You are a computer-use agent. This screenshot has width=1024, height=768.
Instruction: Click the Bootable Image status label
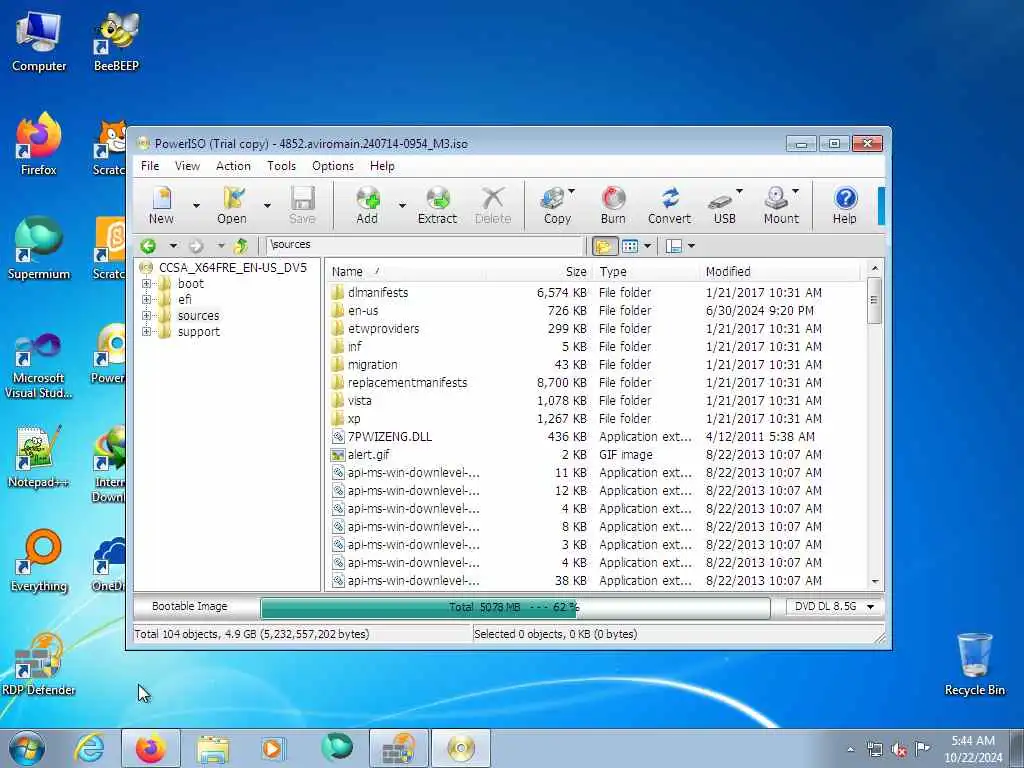190,607
